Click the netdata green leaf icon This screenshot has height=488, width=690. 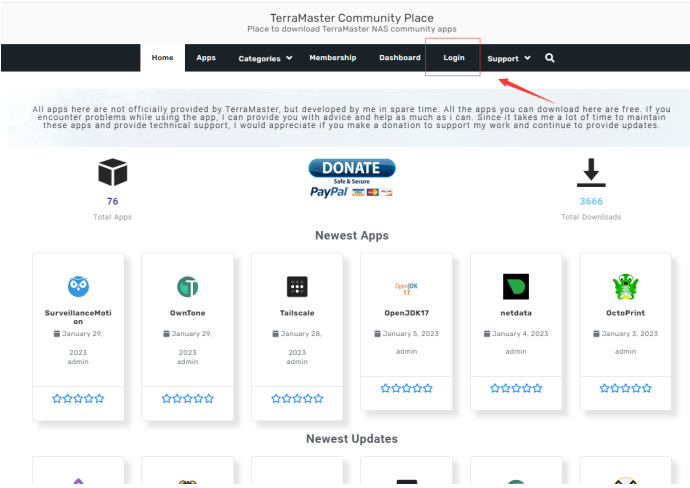coord(516,286)
